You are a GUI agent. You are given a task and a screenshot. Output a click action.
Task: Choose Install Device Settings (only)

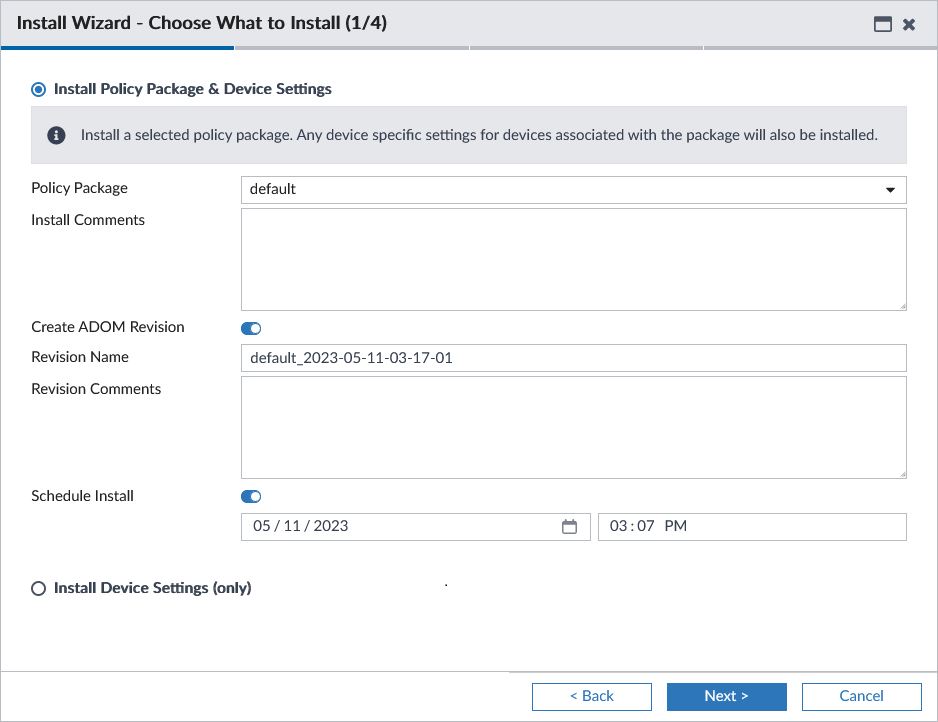pyautogui.click(x=38, y=588)
